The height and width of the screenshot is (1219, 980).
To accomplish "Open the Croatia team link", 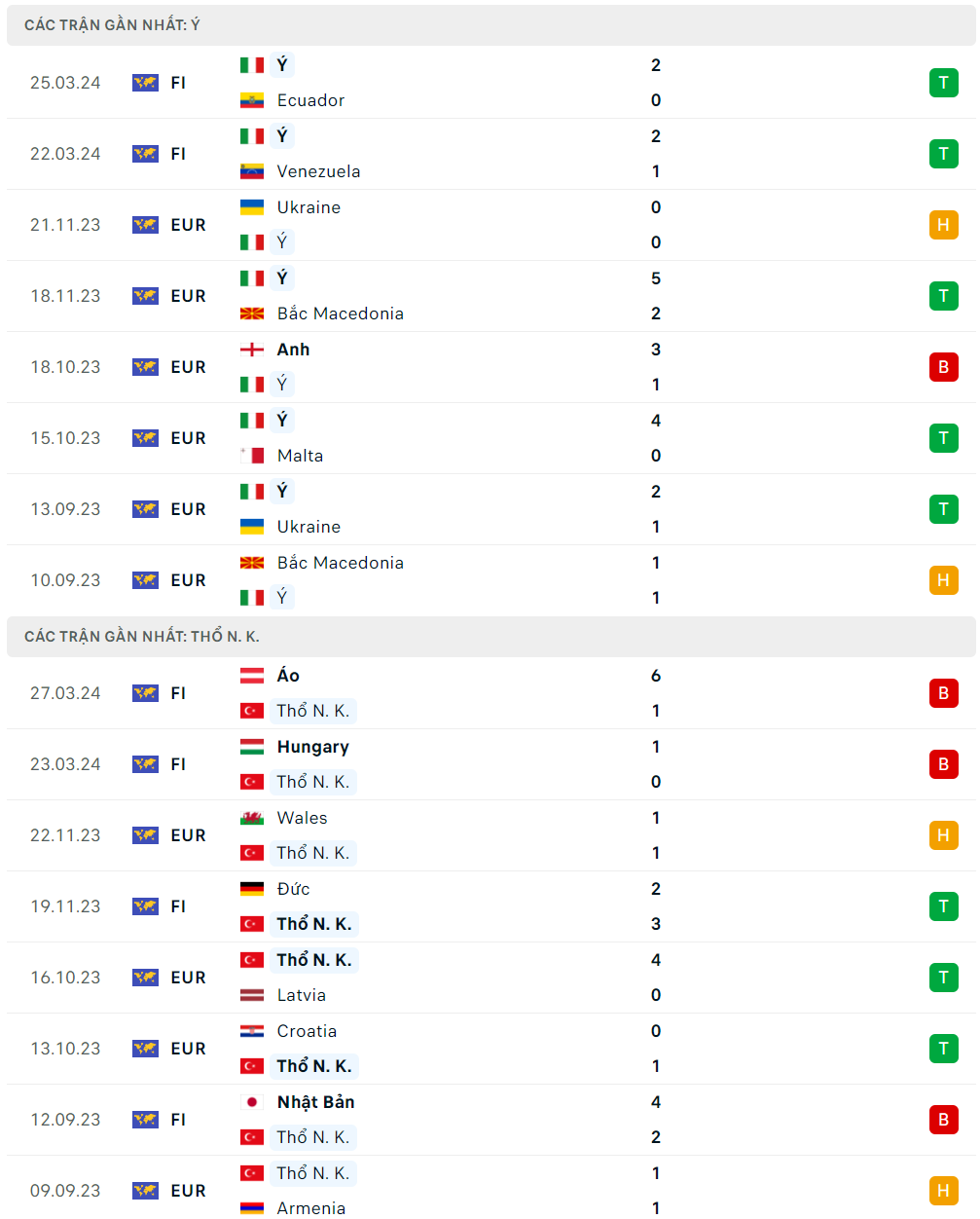I will coord(307,1031).
